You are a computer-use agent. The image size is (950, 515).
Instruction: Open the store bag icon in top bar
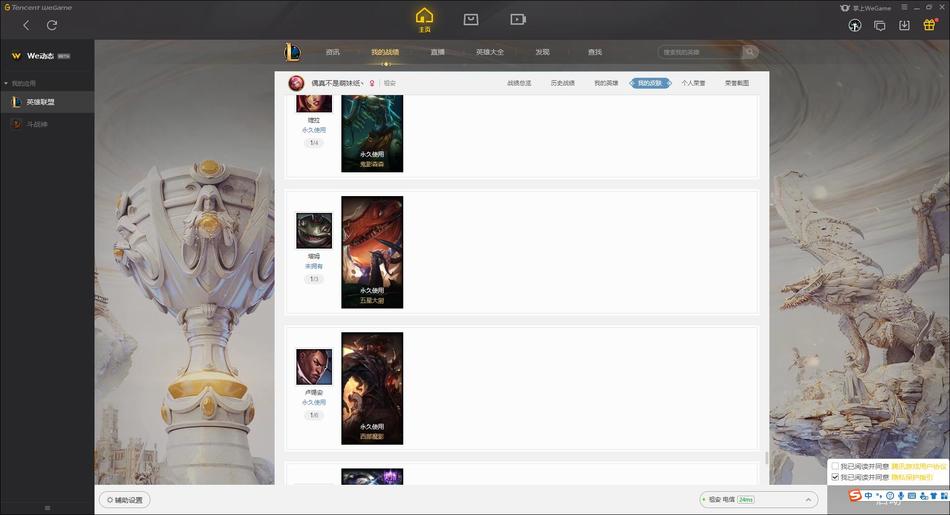point(471,19)
